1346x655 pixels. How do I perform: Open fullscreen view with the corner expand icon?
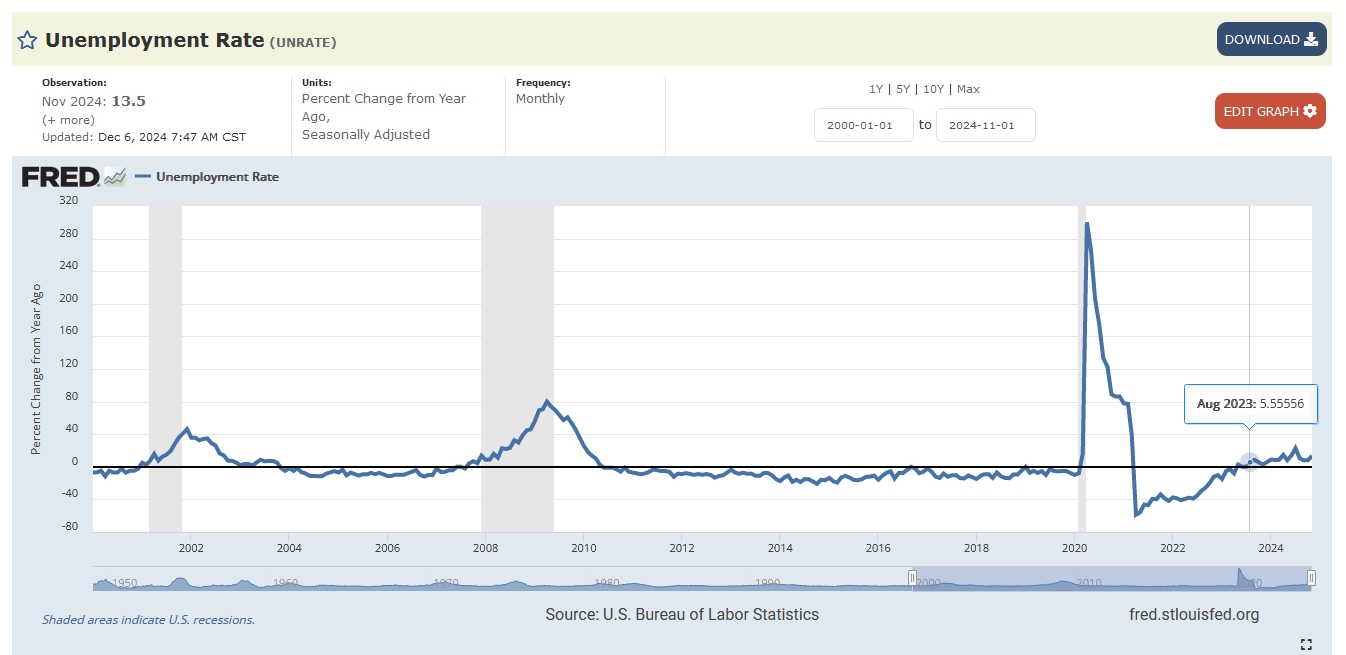pyautogui.click(x=1305, y=644)
